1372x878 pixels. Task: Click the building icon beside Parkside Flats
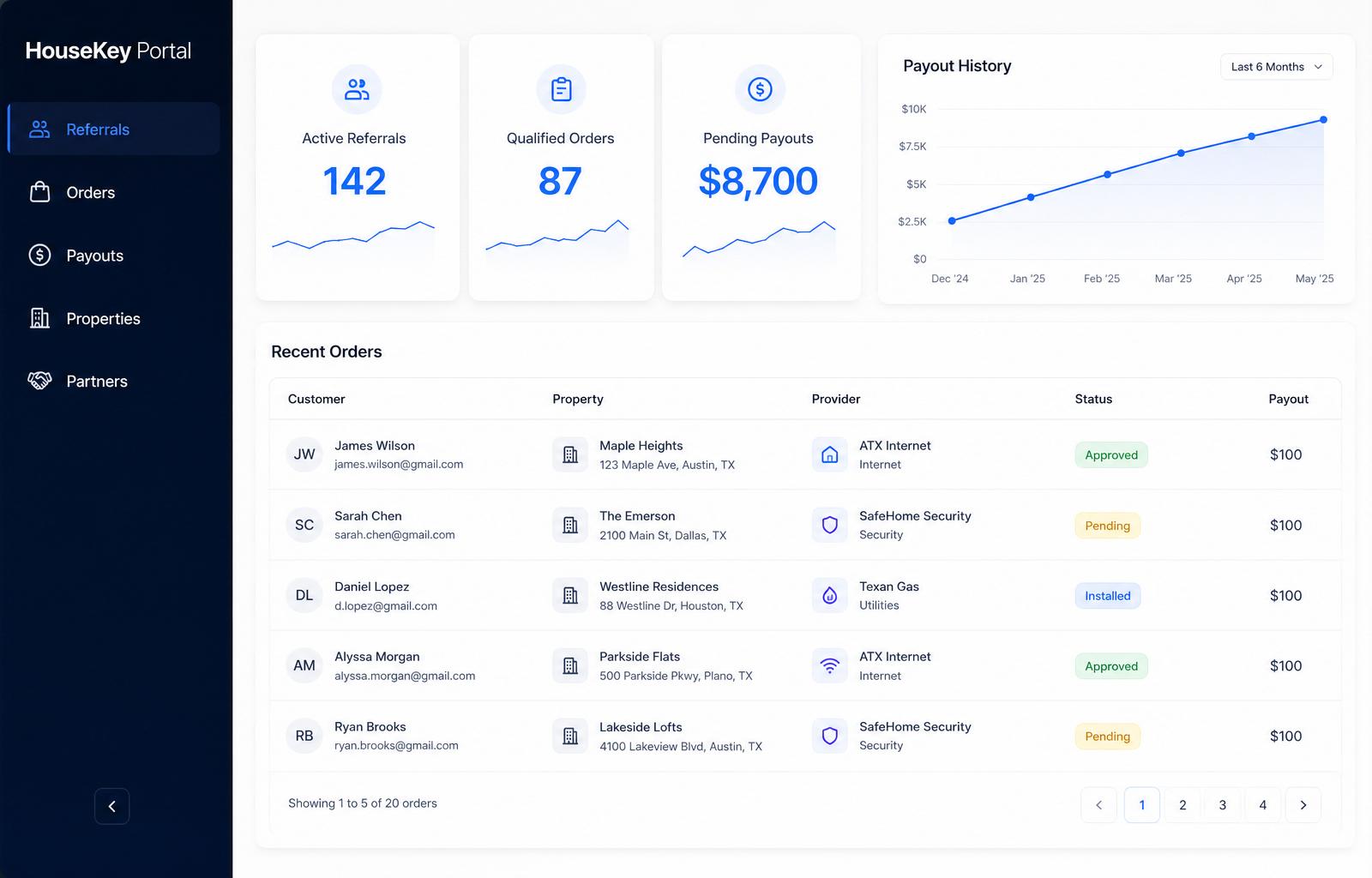pos(570,665)
